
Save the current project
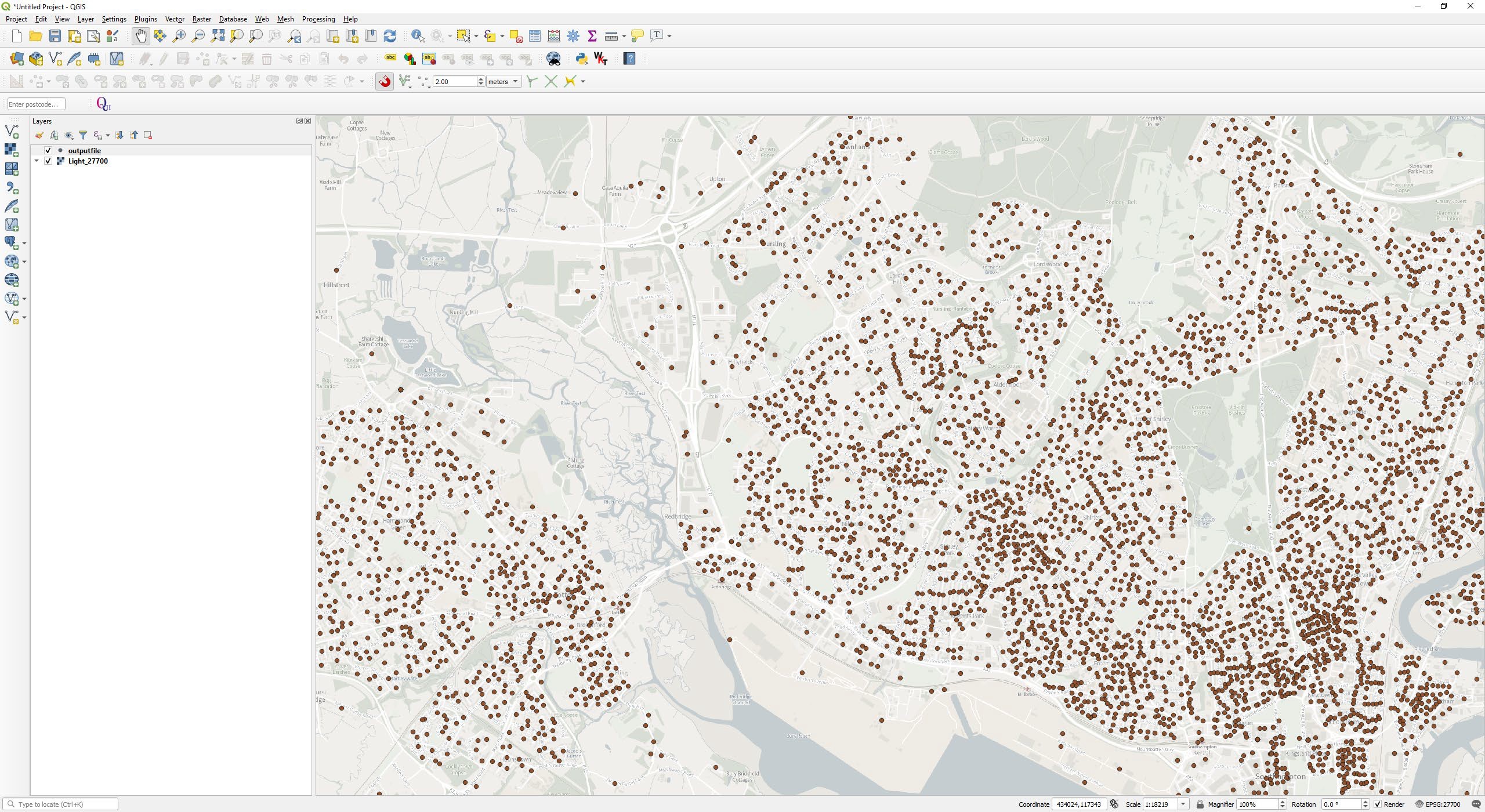[x=55, y=36]
